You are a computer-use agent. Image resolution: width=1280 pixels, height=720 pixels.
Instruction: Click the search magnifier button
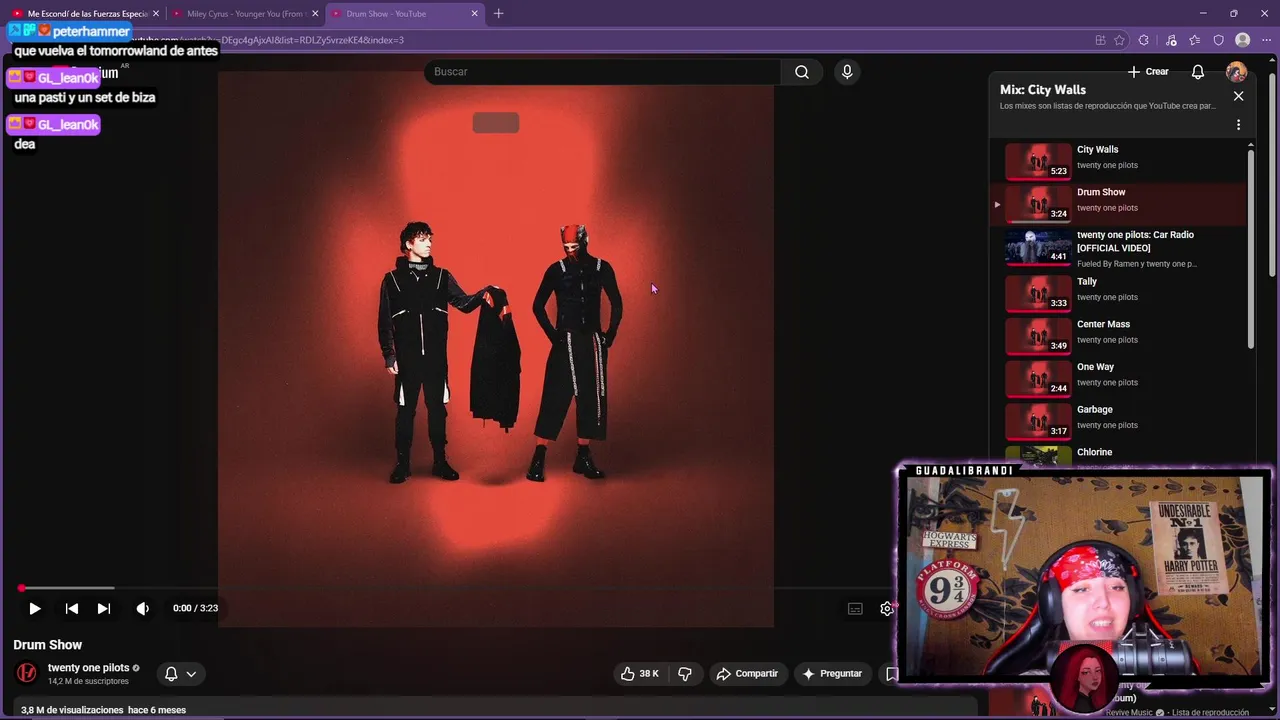pos(802,72)
